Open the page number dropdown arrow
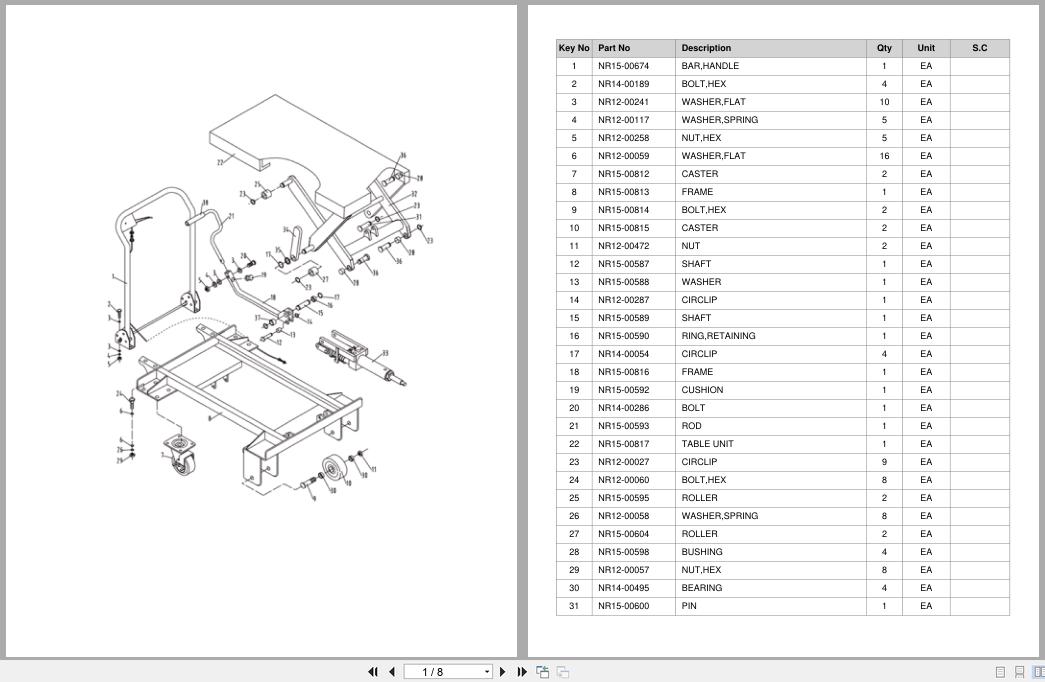 click(487, 672)
